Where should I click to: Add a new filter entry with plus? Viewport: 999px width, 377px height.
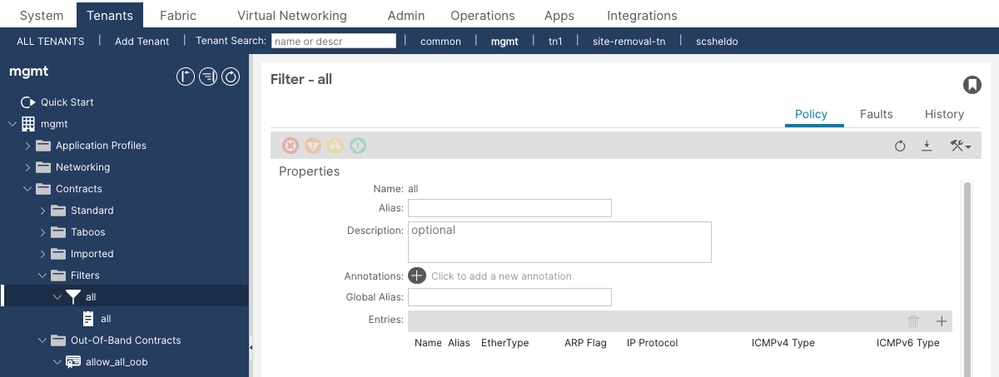[942, 322]
